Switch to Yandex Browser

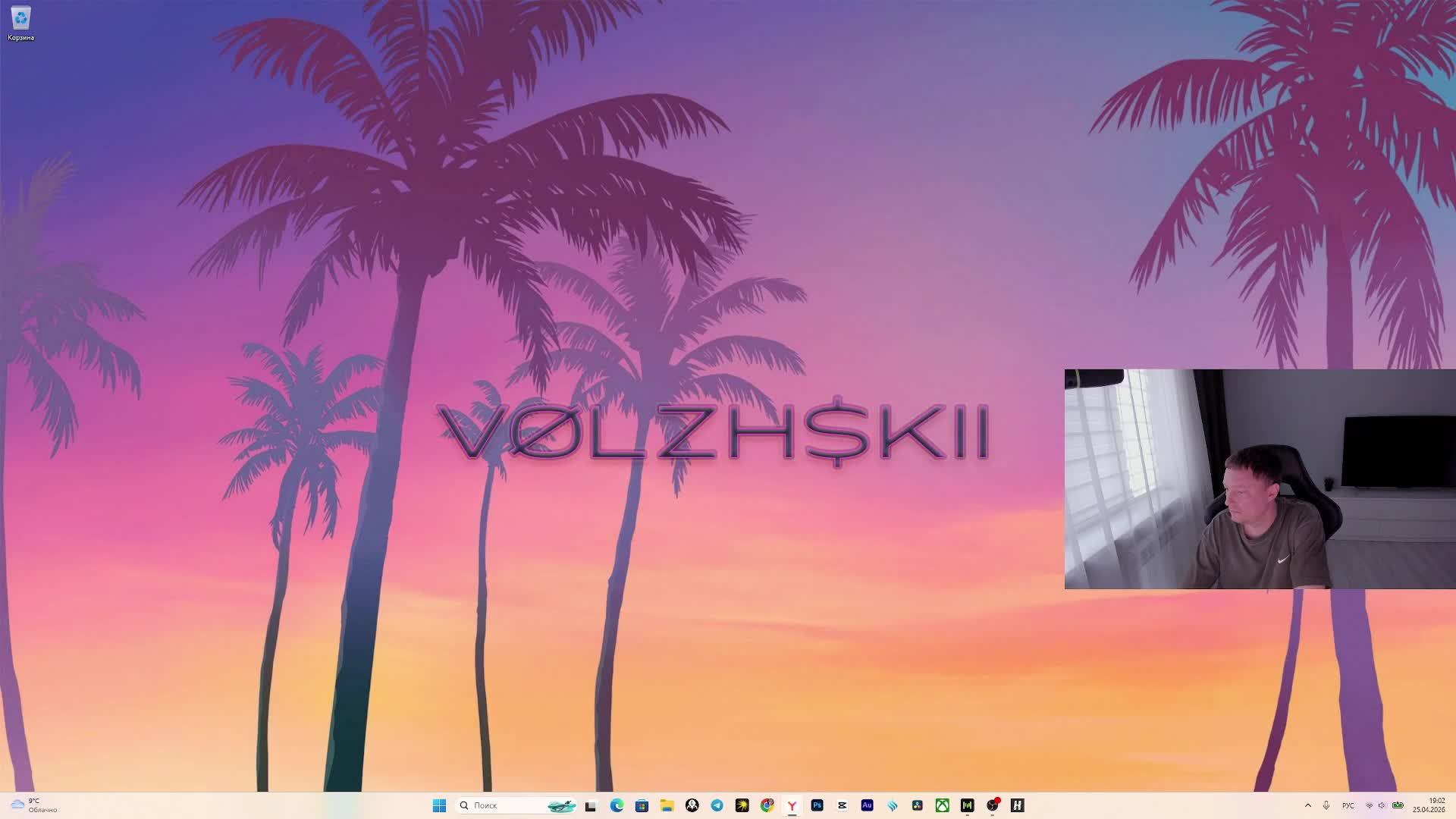tap(792, 805)
